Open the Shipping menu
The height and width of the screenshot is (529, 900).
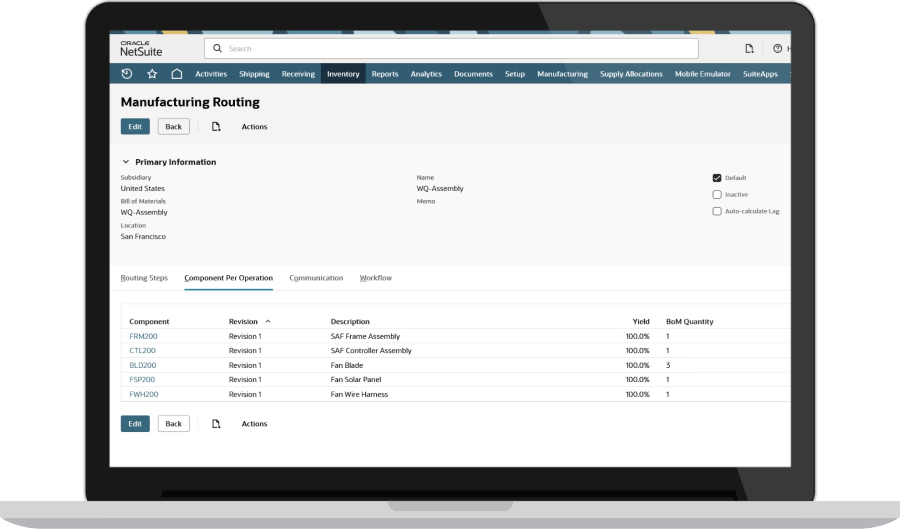(254, 73)
